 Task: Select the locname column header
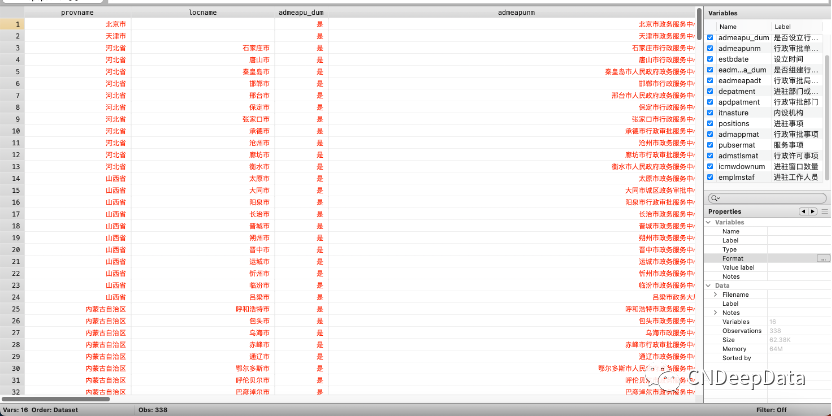203,12
